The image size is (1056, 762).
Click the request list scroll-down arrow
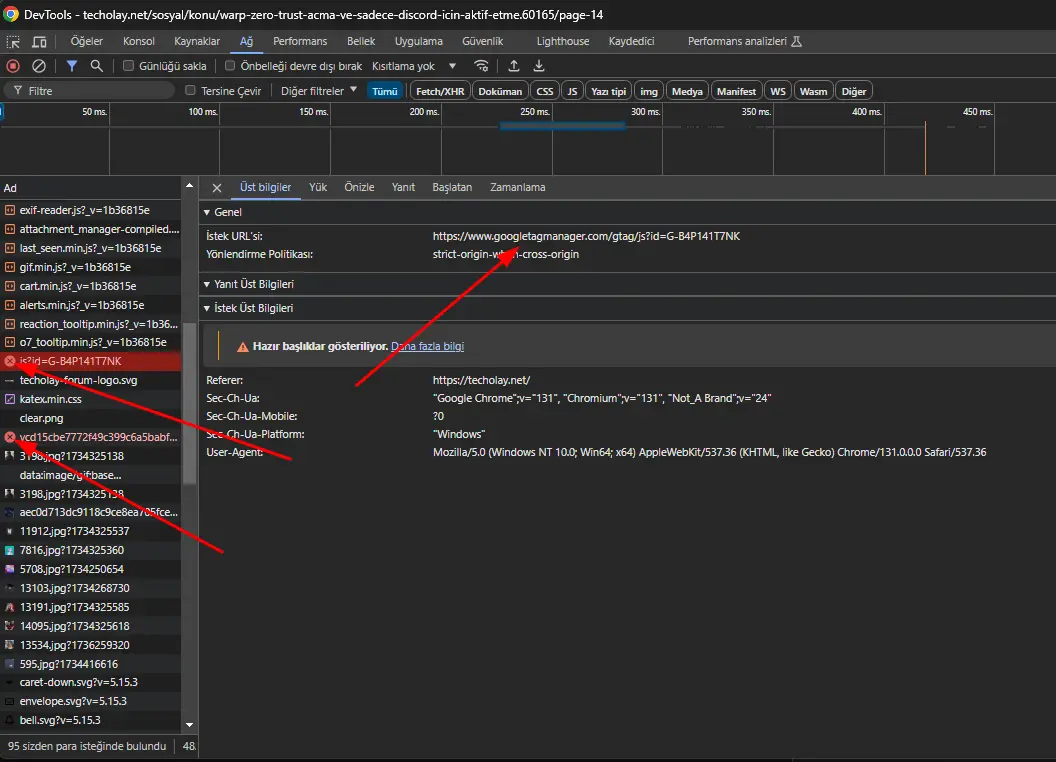189,725
